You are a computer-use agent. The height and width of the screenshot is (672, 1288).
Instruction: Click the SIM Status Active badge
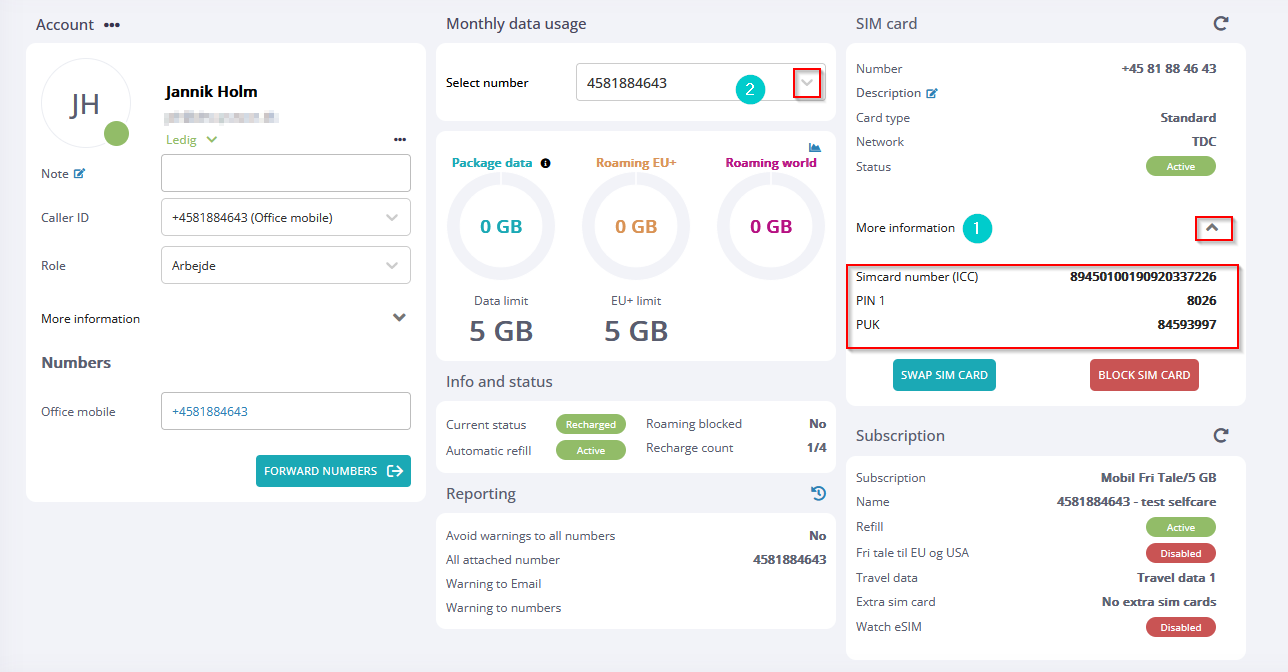[1181, 166]
